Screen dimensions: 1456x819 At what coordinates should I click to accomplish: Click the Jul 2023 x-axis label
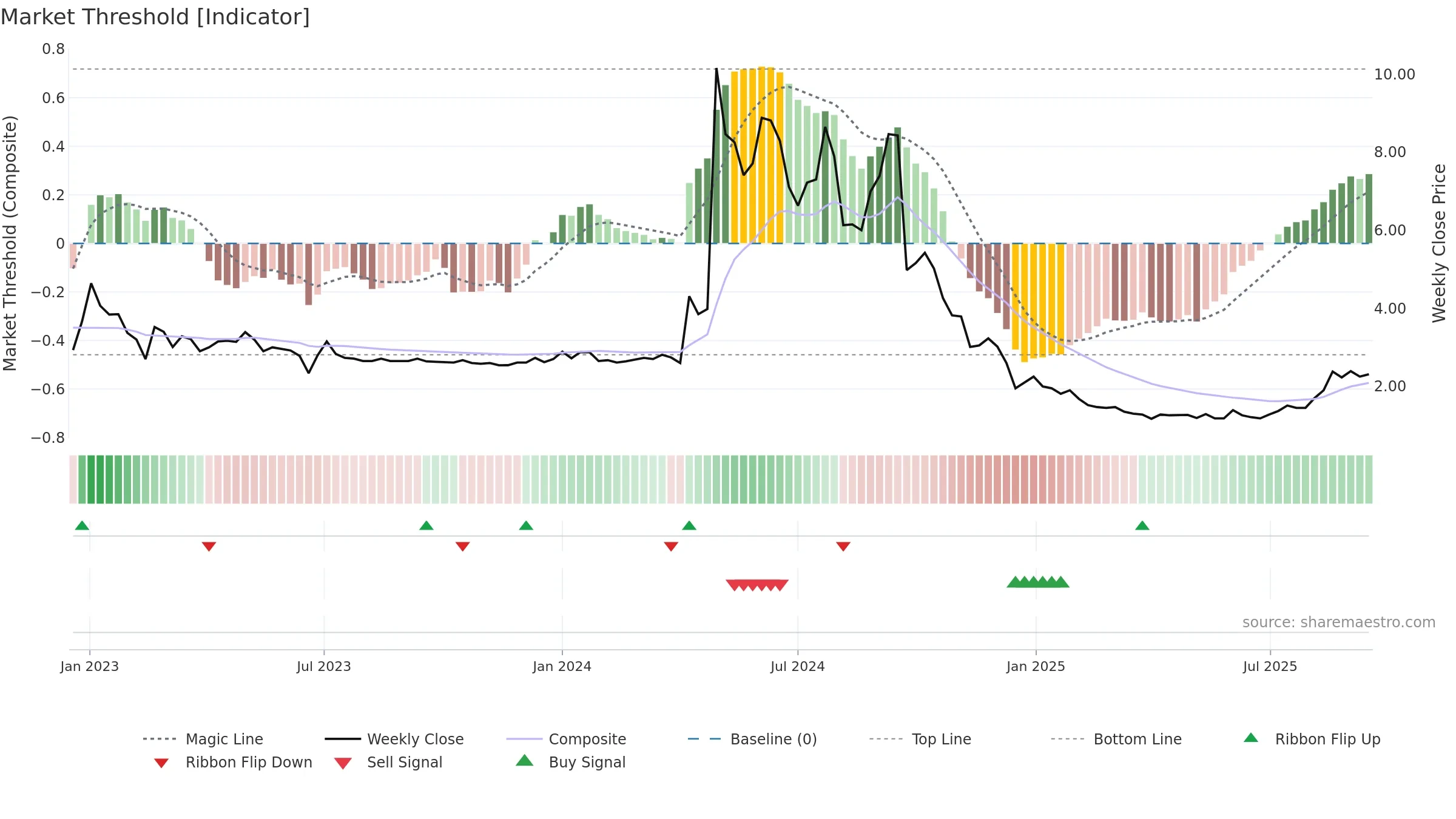click(324, 666)
